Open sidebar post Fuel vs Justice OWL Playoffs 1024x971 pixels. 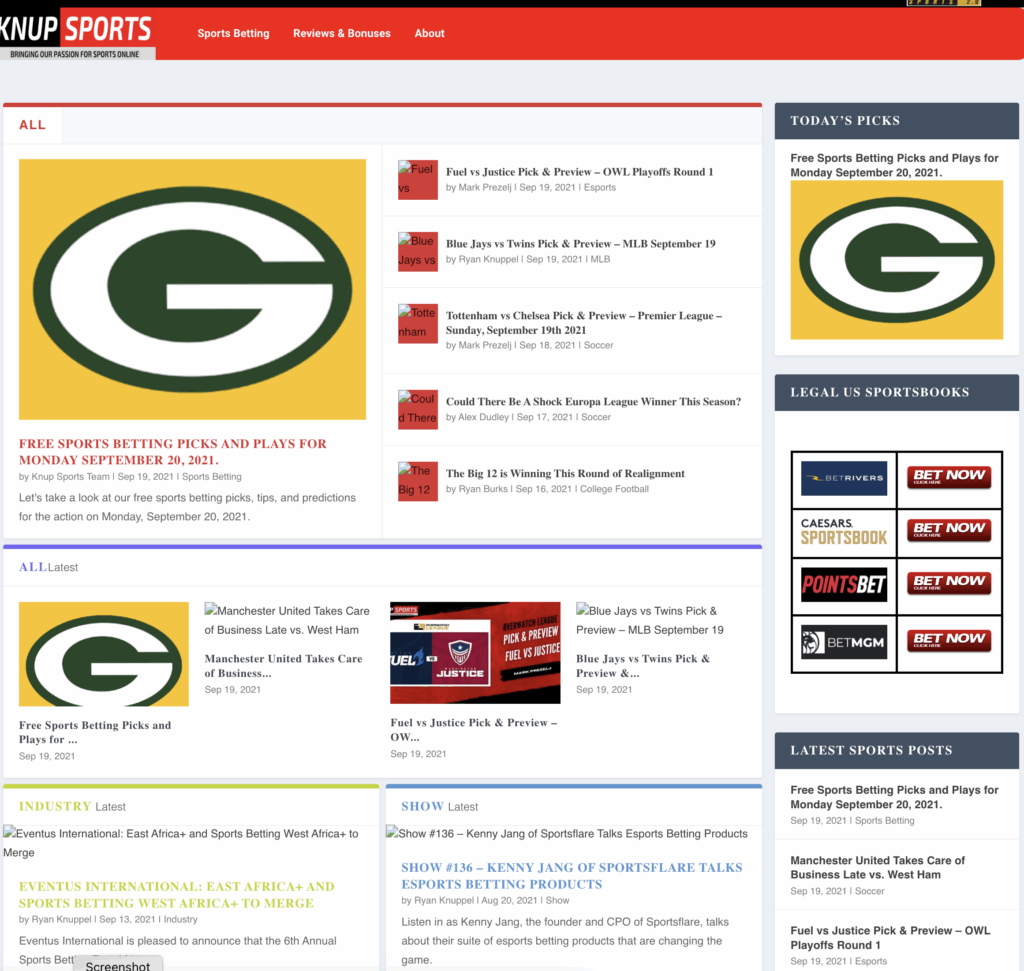click(x=890, y=938)
